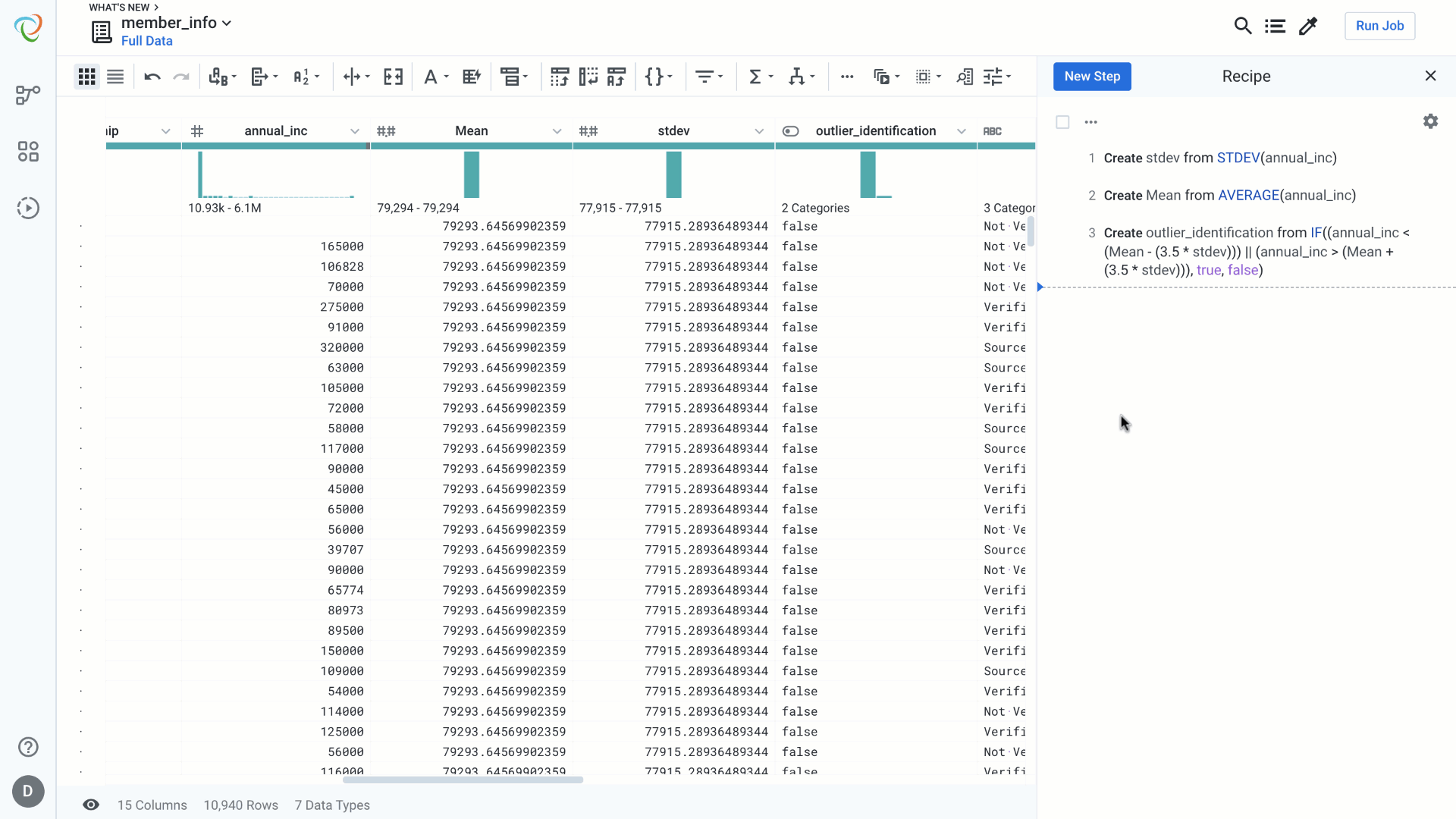Expand the Mean column menu
The image size is (1456, 819).
click(x=557, y=130)
